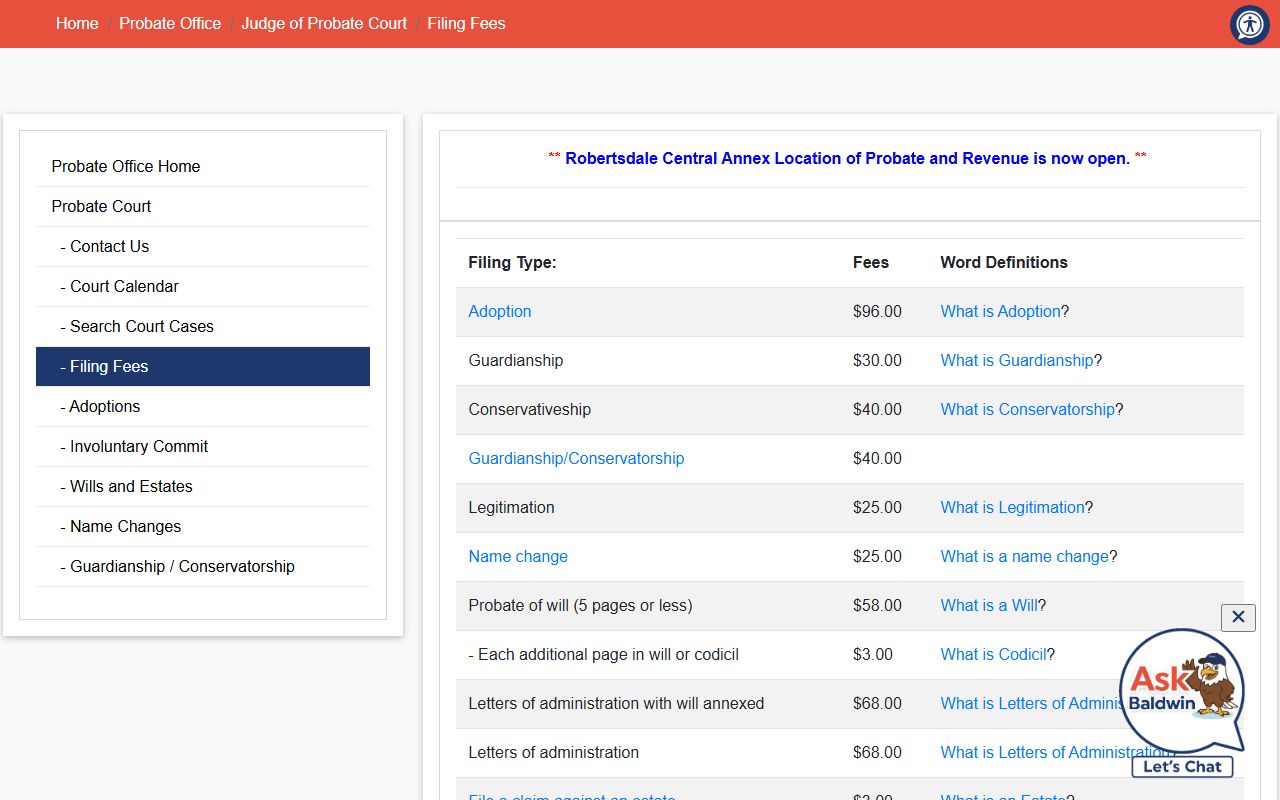
Task: Open Search Court Cases sidebar item
Action: pyautogui.click(x=203, y=327)
